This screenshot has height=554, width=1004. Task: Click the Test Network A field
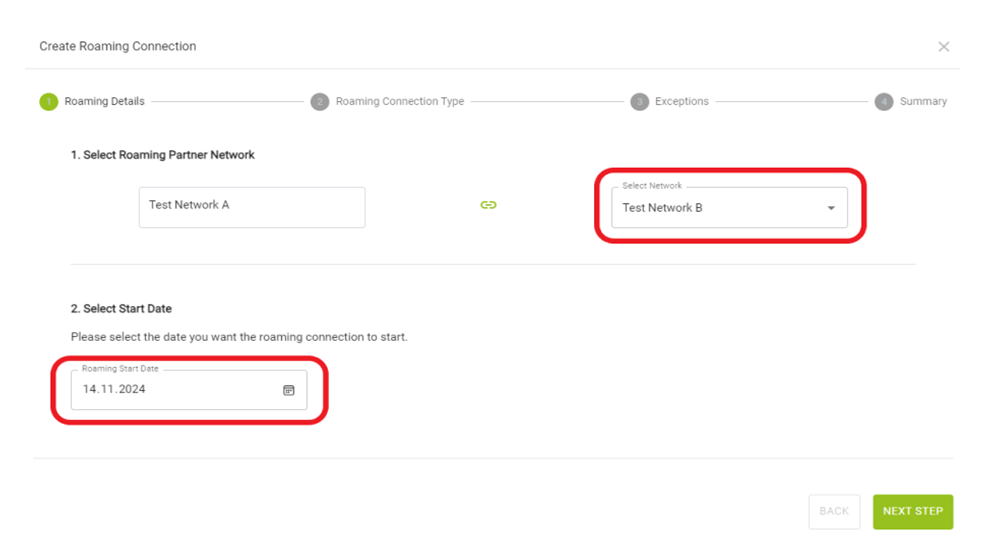pyautogui.click(x=252, y=207)
